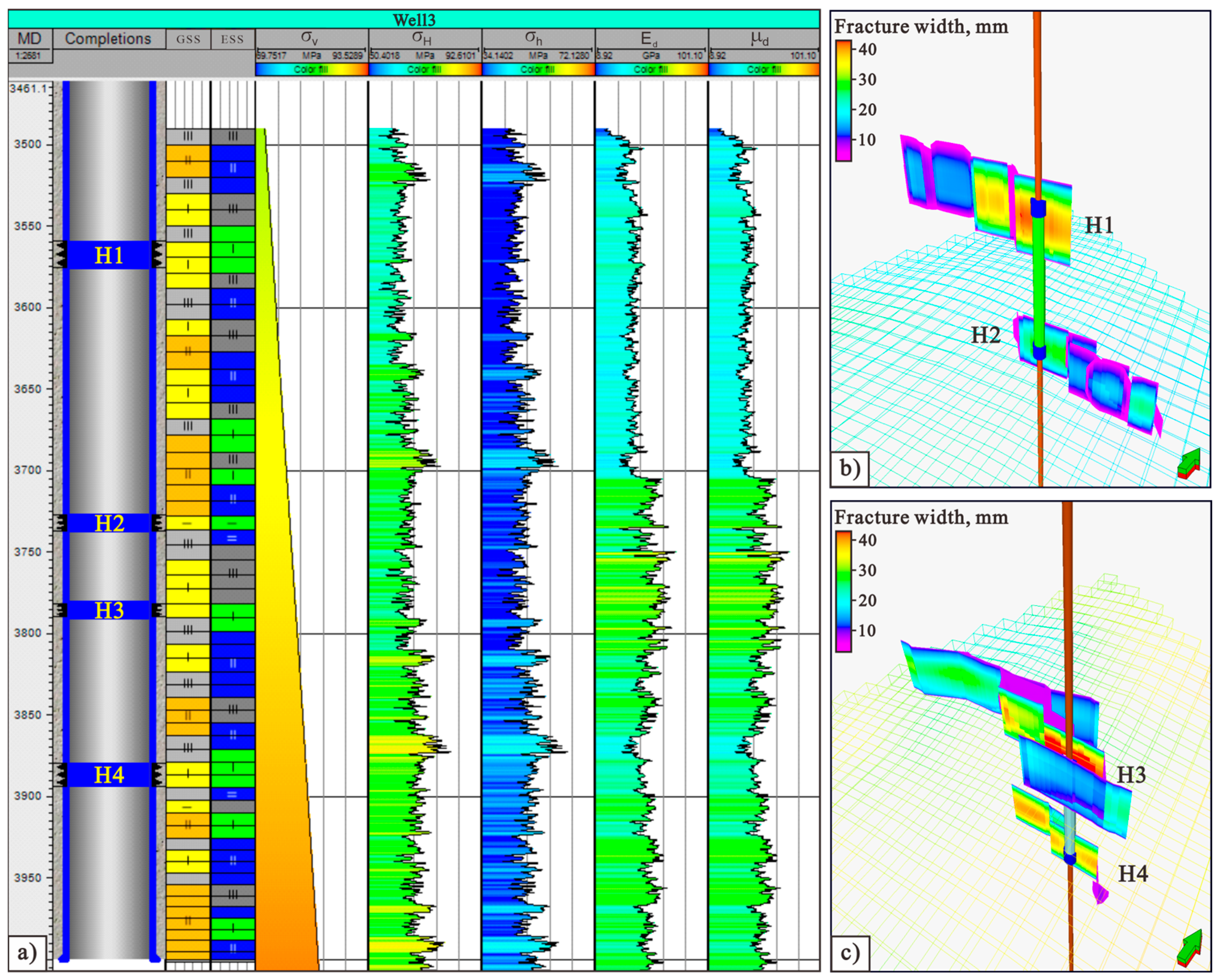The width and height of the screenshot is (1217, 980).
Task: Click the σv color fill bar
Action: [x=311, y=69]
